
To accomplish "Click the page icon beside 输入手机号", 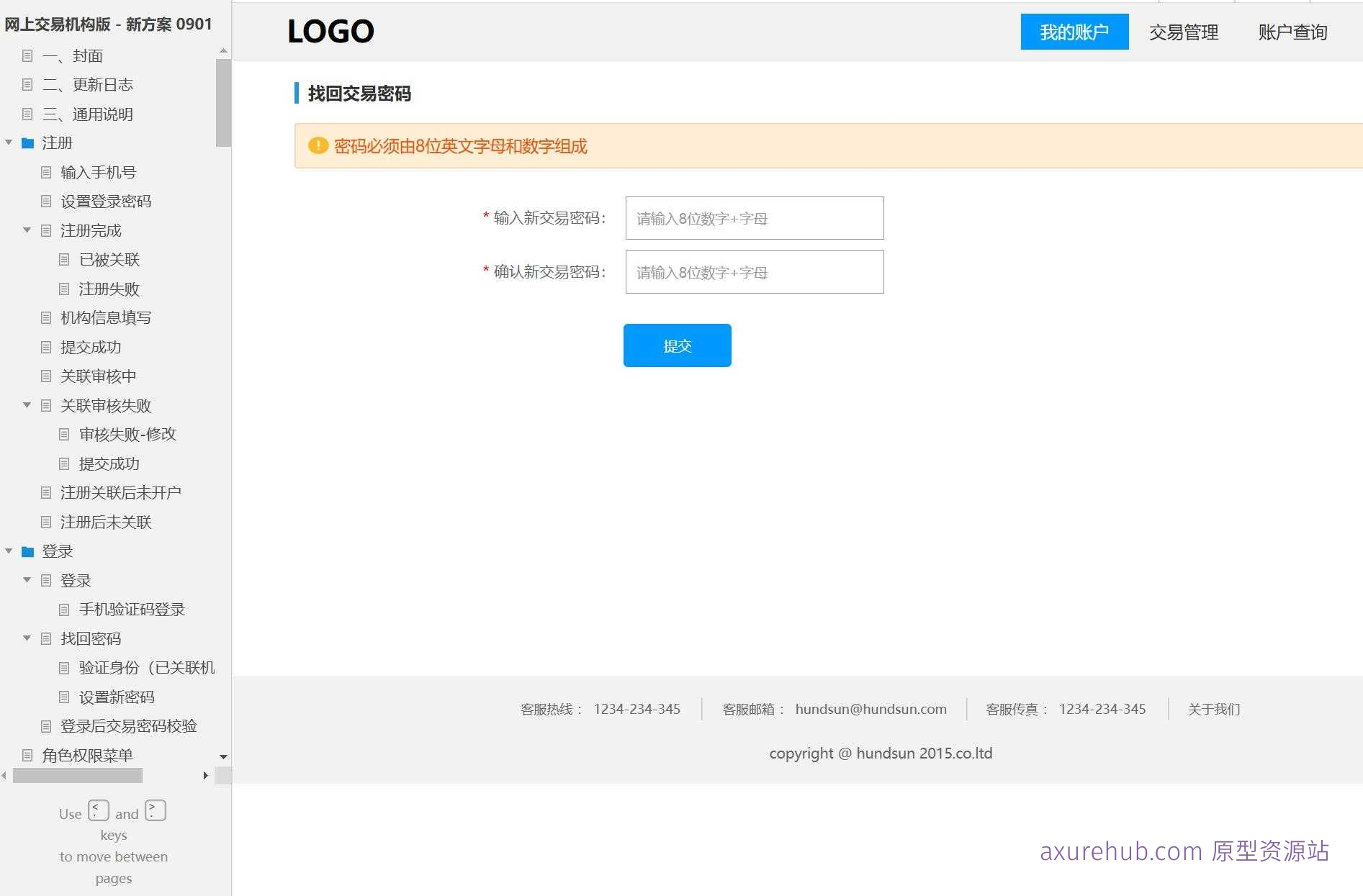I will point(46,172).
